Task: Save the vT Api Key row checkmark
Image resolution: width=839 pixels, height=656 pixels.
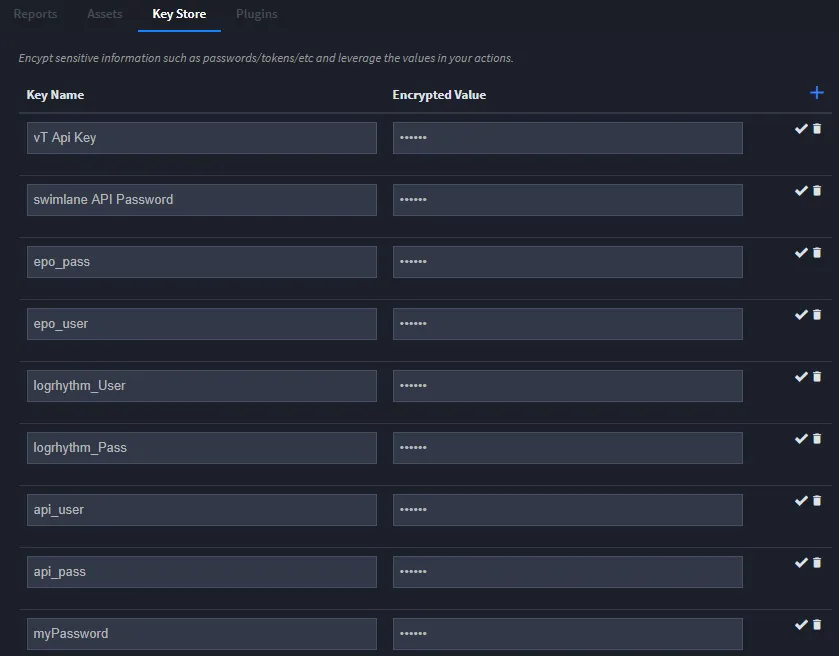Action: point(801,128)
